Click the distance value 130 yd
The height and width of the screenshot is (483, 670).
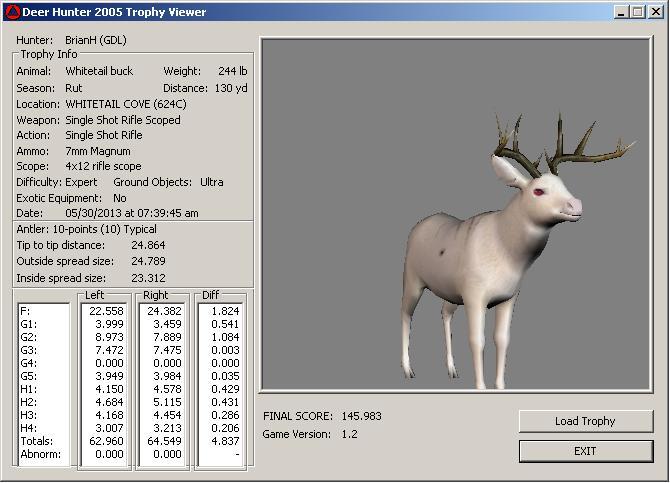(x=231, y=88)
